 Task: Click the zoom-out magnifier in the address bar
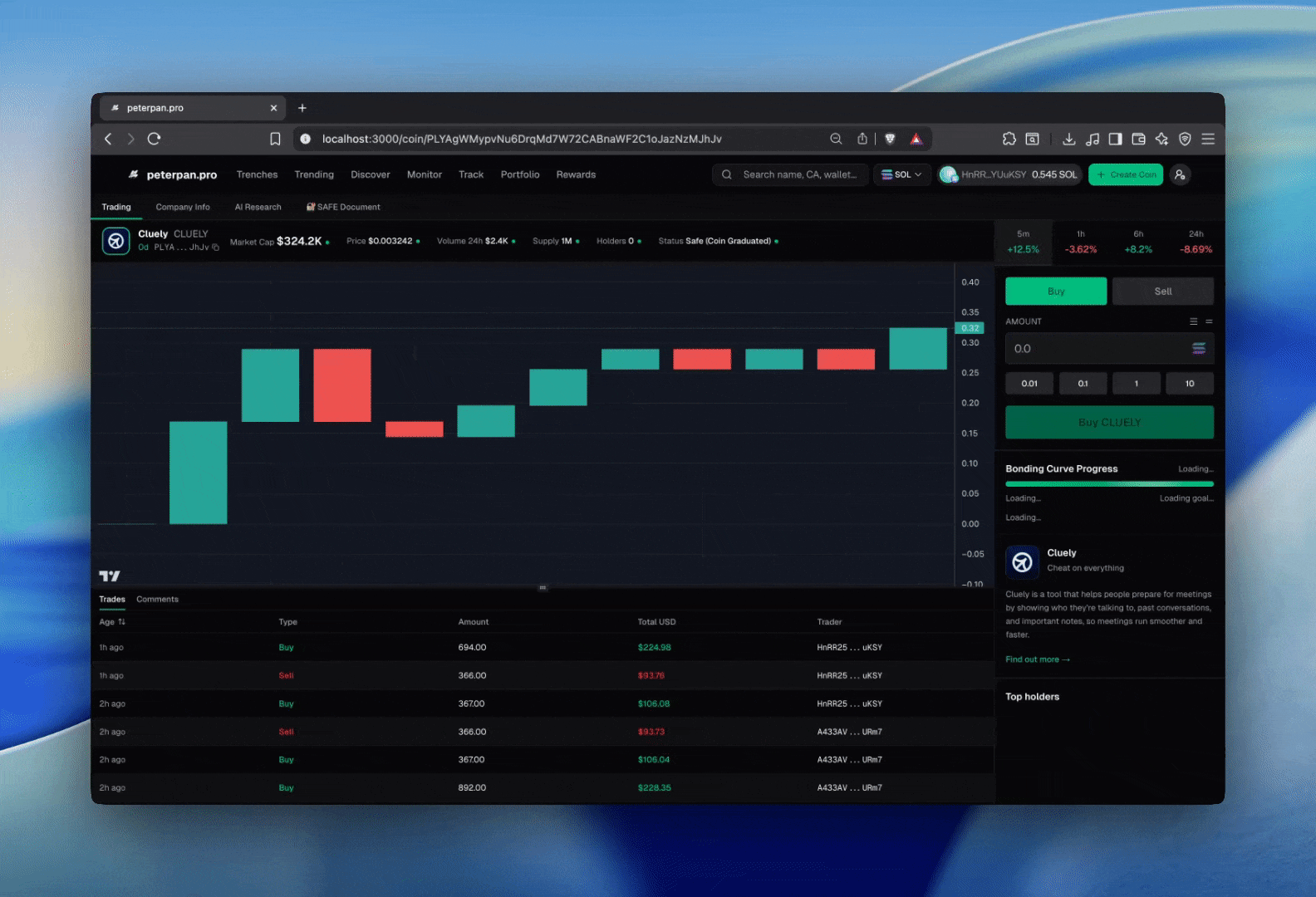pos(836,139)
